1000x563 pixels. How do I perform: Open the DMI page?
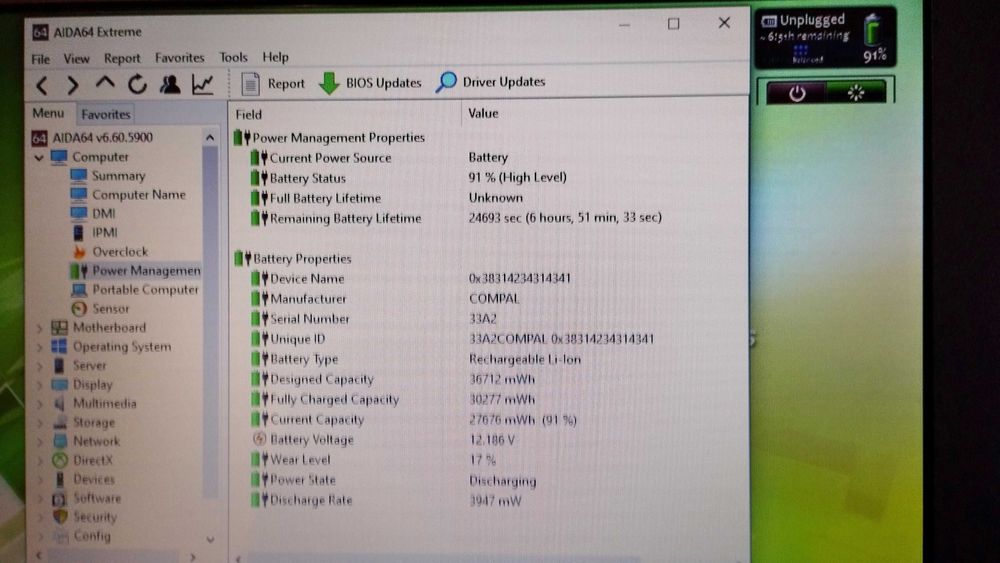click(93, 214)
